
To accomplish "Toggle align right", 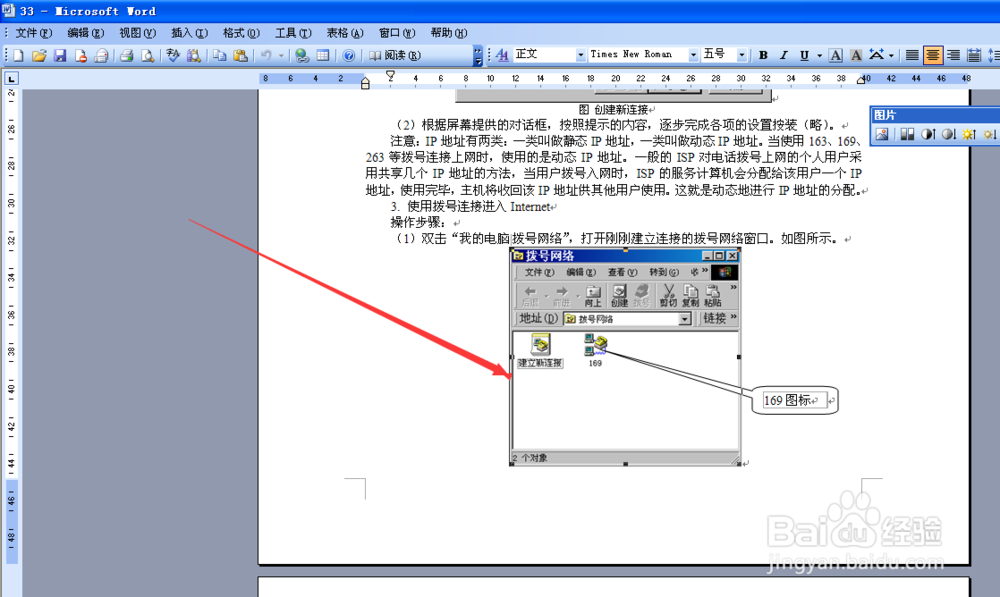I will [953, 55].
